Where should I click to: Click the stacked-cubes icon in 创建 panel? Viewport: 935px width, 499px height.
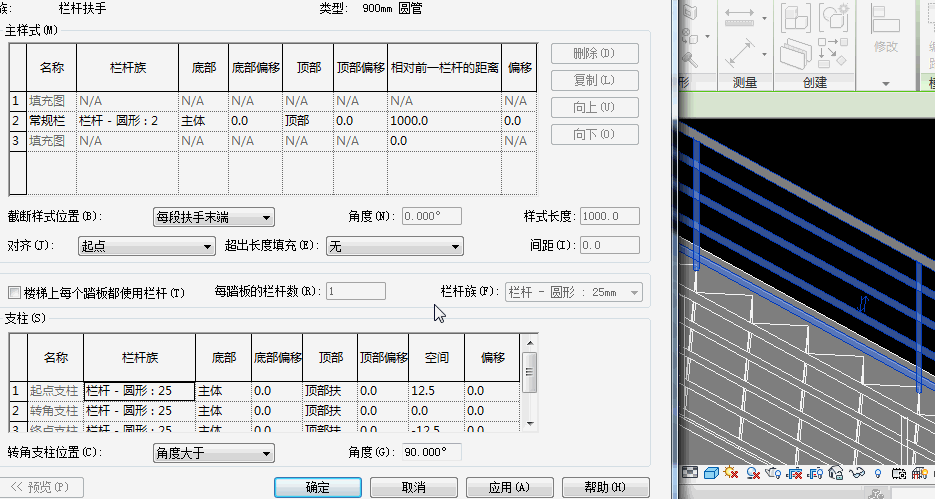795,18
